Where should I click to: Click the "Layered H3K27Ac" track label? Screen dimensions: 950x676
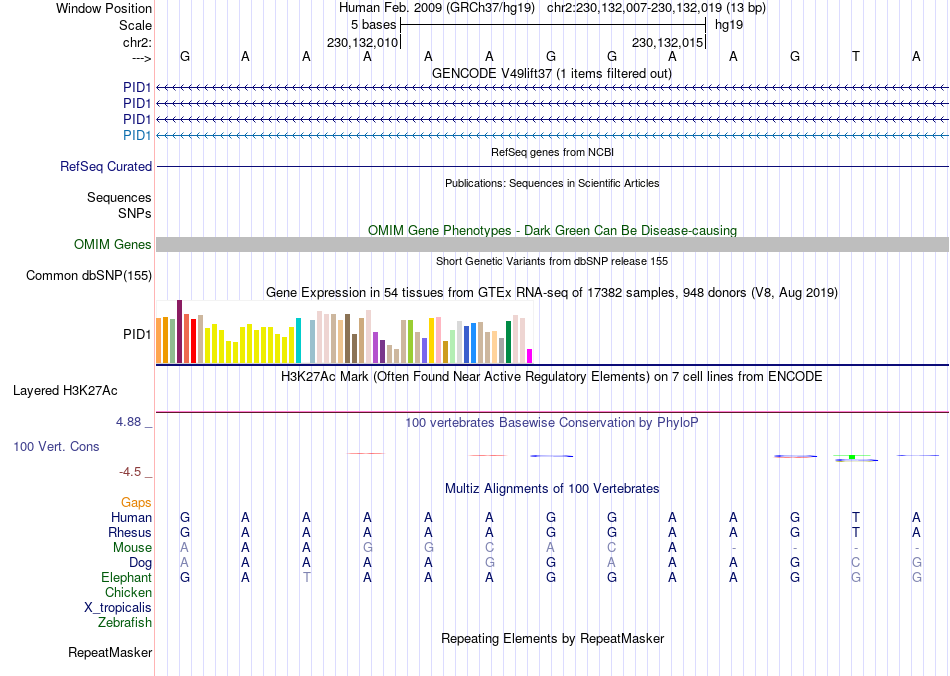(65, 391)
